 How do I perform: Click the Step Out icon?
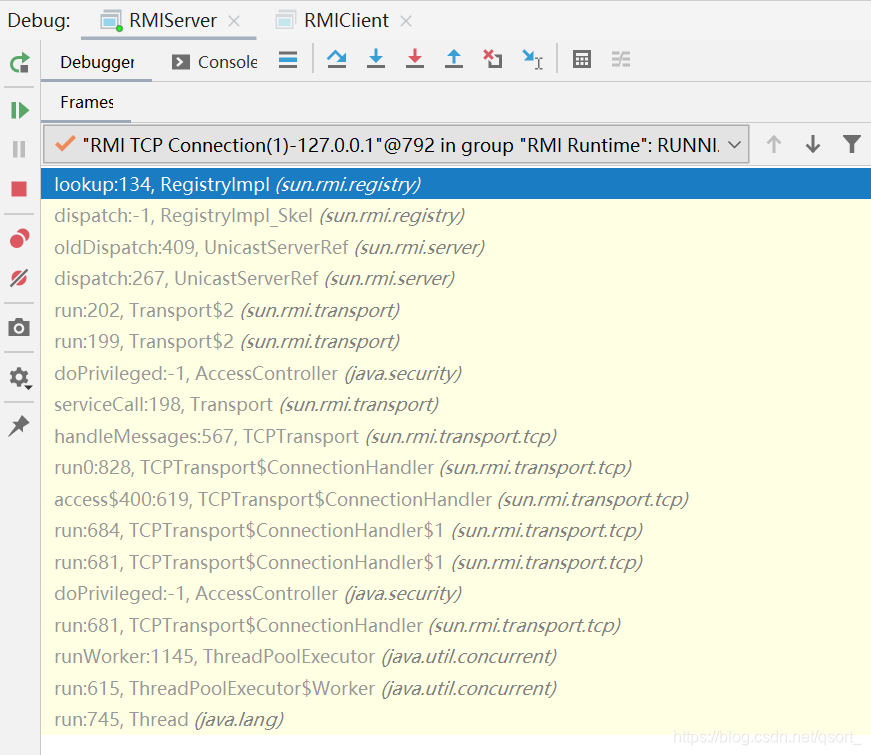point(454,59)
